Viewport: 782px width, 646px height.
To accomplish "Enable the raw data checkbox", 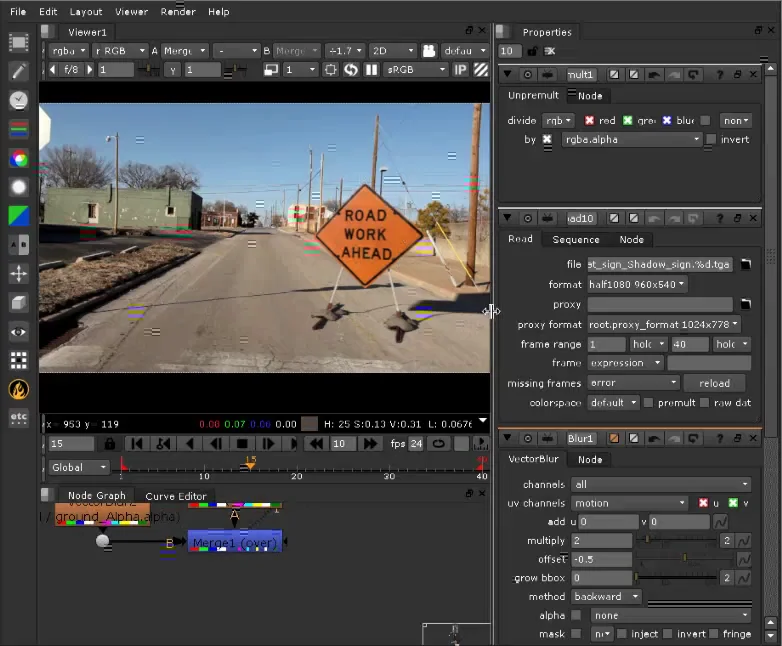I will coord(704,403).
